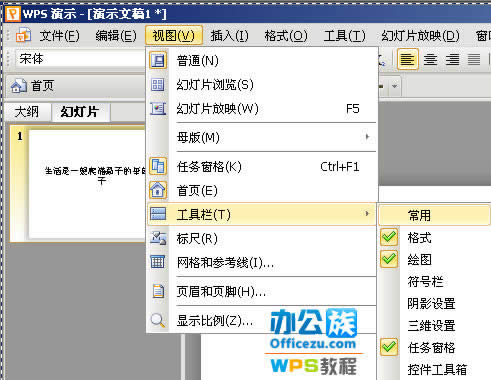This screenshot has height=380, width=491.
Task: Enable the 常用 toolbar
Action: point(434,215)
